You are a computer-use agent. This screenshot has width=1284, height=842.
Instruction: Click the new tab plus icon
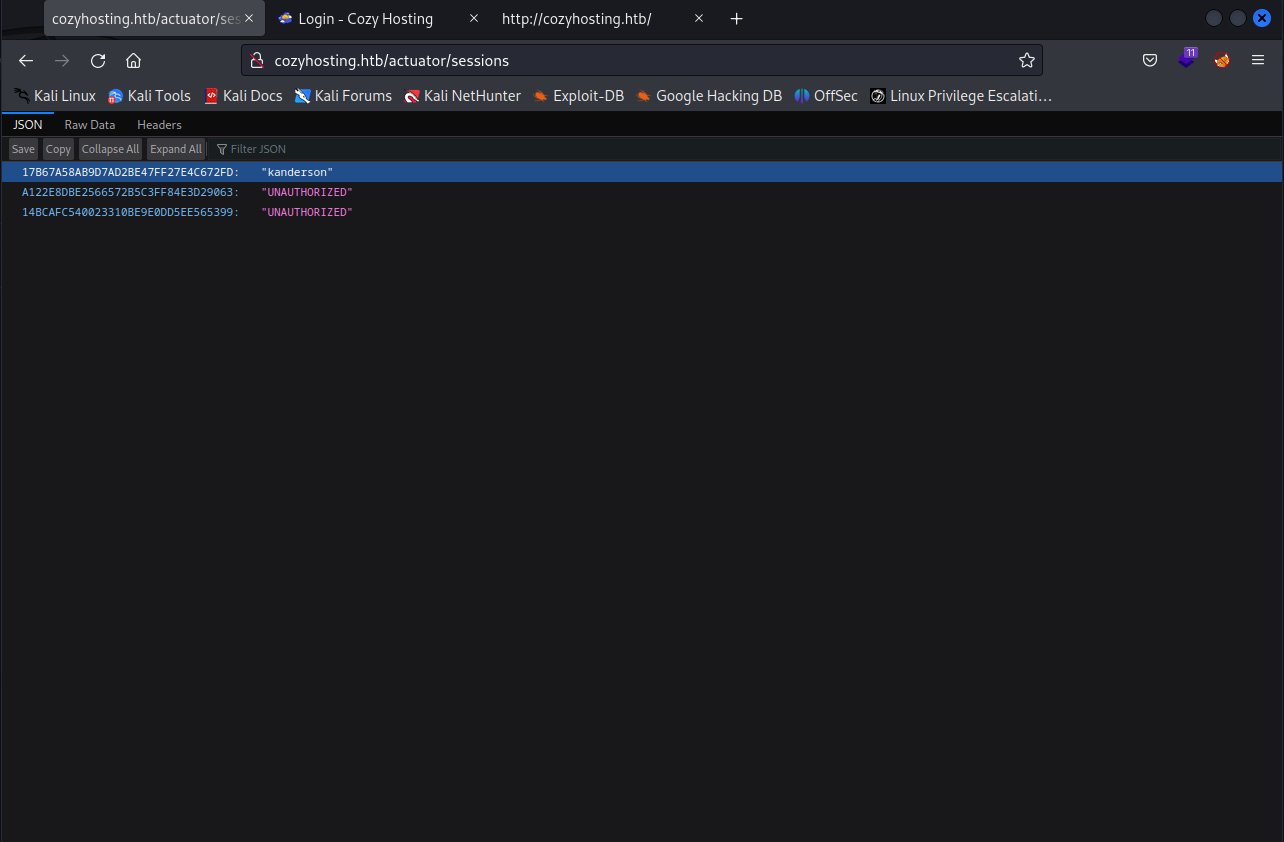737,19
